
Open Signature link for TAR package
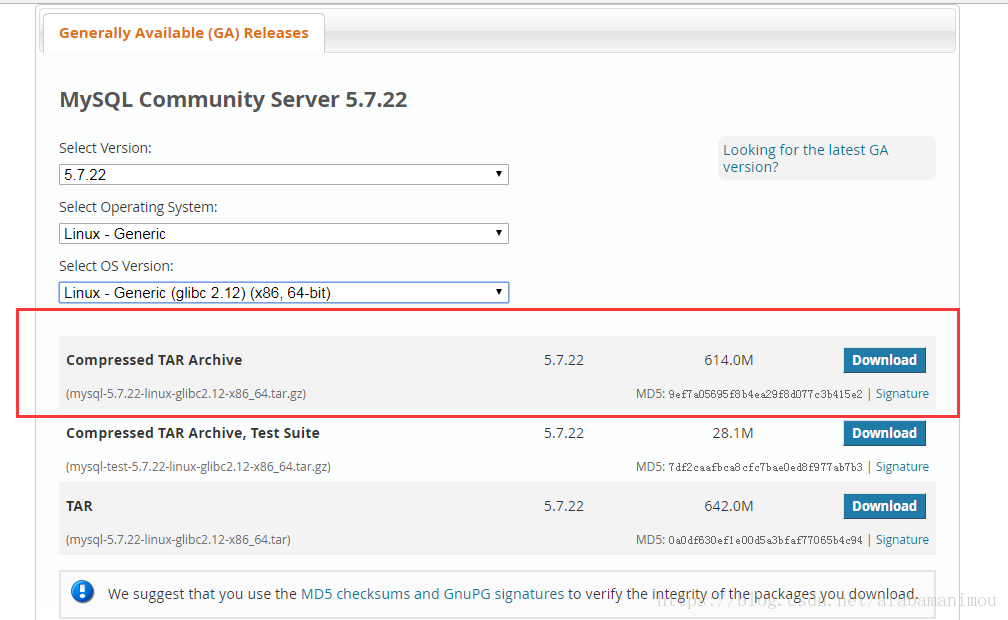tap(902, 540)
